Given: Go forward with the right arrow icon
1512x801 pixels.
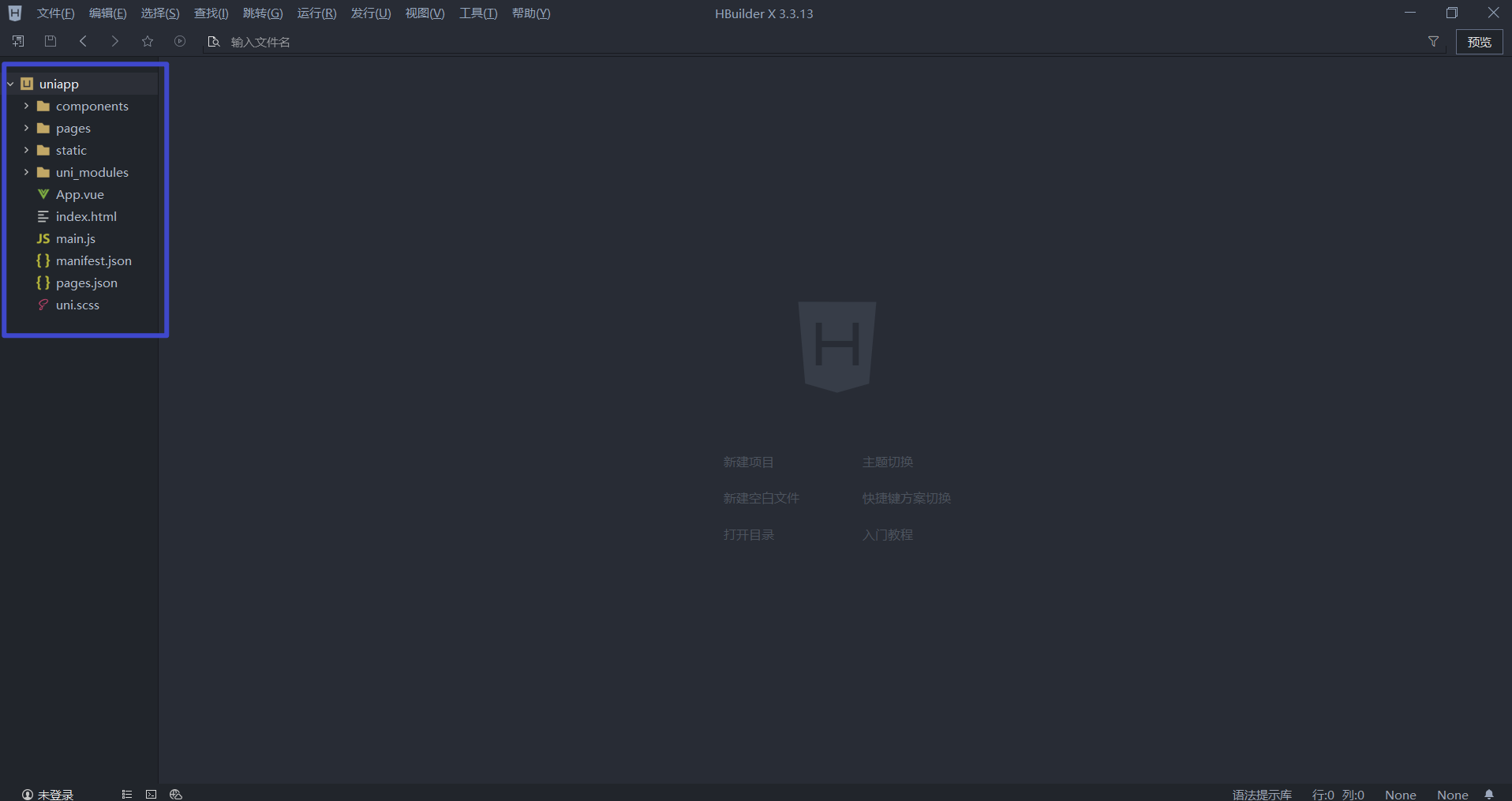Looking at the screenshot, I should pos(115,41).
